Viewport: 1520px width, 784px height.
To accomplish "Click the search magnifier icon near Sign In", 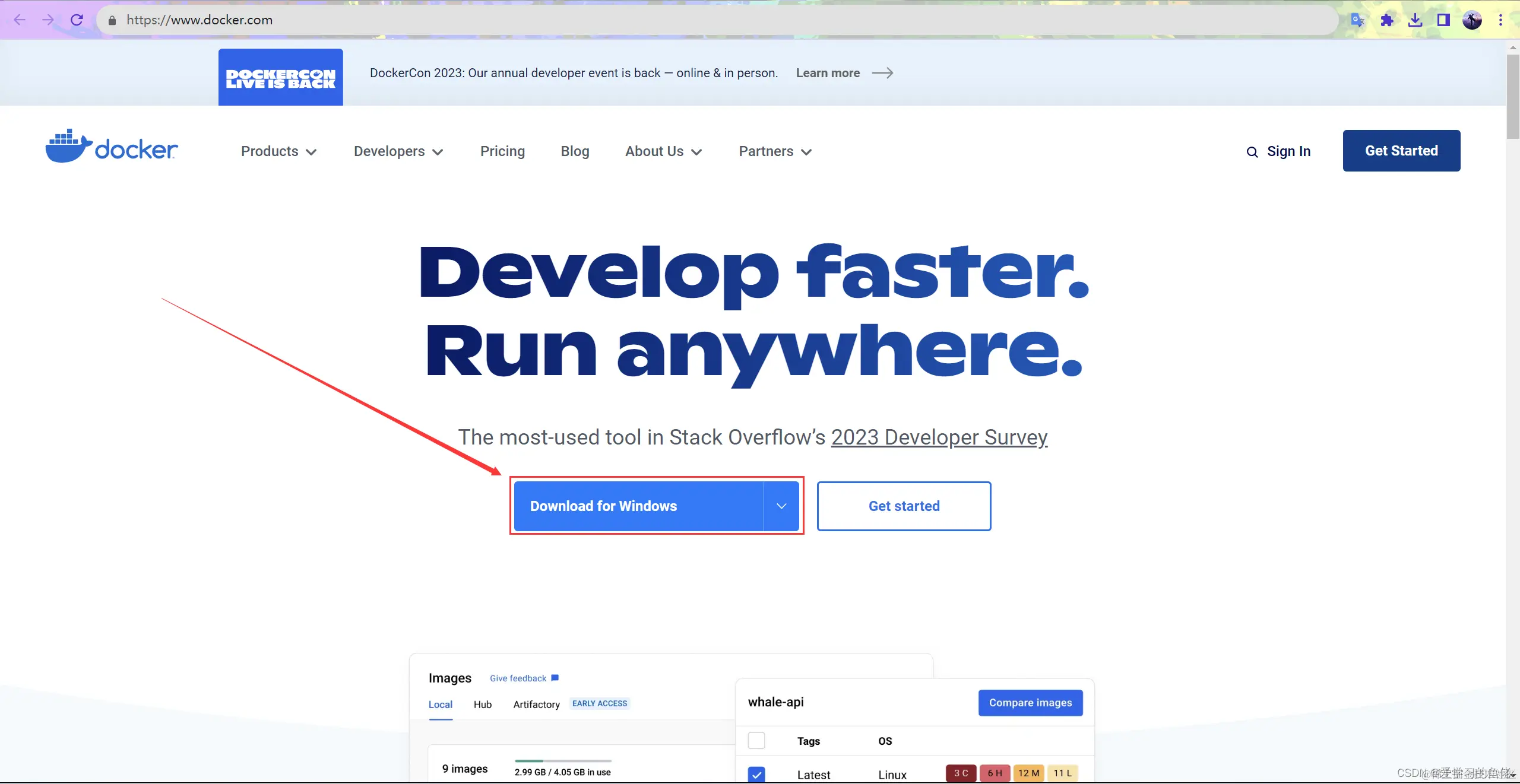I will [x=1252, y=152].
